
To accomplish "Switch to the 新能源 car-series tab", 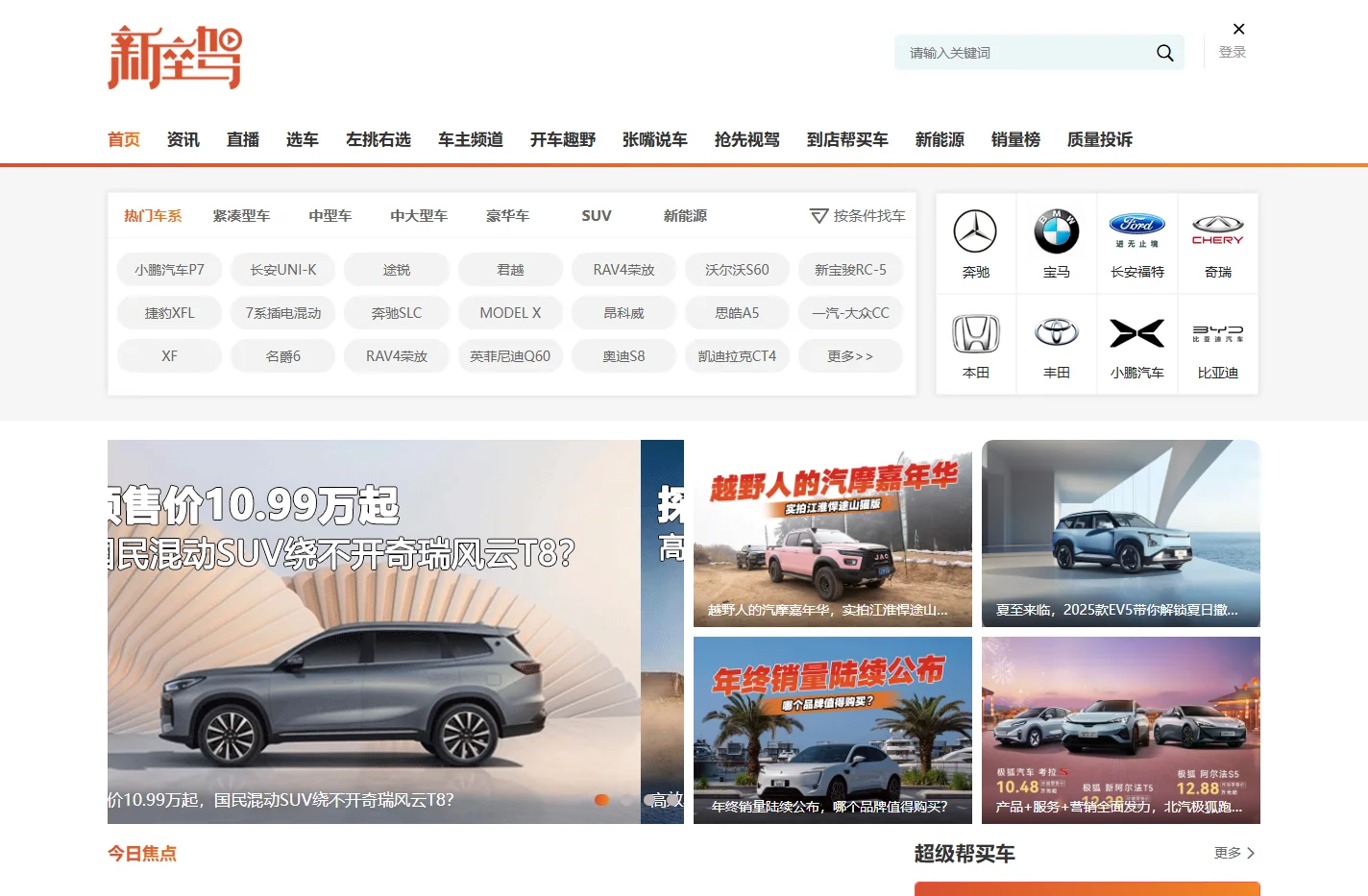I will (685, 216).
